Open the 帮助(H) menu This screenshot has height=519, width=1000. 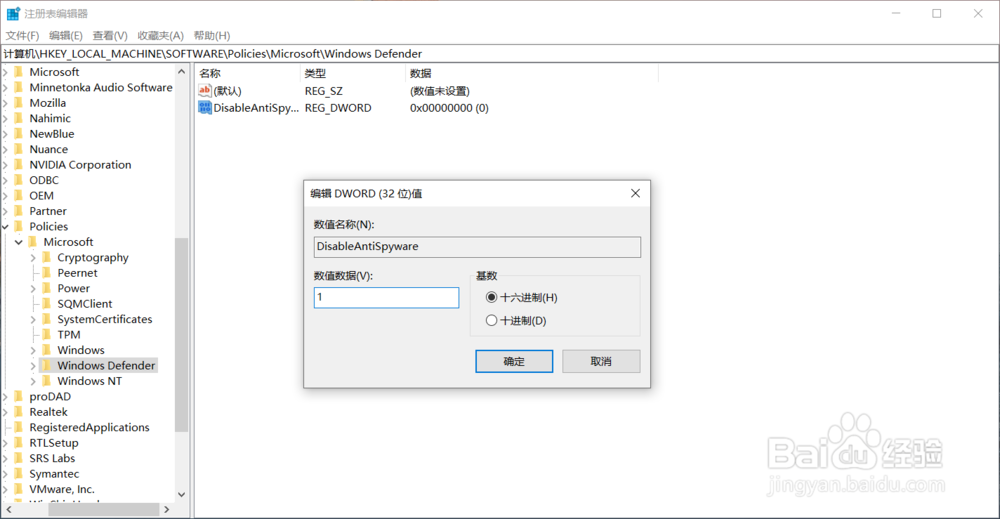click(x=212, y=36)
